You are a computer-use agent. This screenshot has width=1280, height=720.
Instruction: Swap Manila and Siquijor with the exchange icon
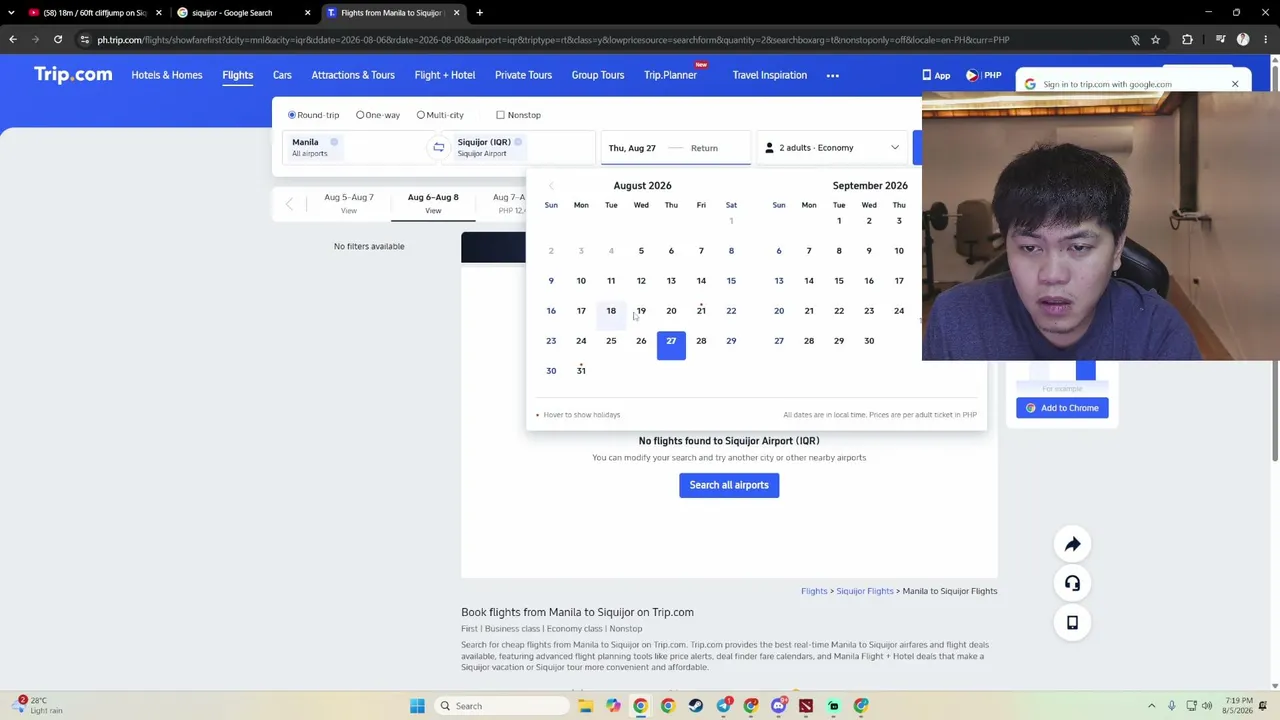point(438,148)
